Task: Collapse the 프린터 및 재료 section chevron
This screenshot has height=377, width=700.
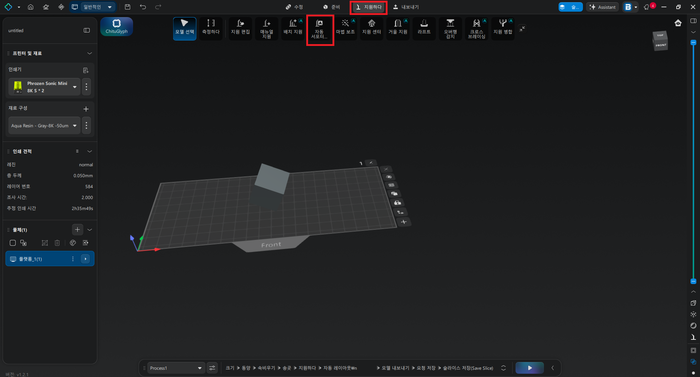Action: [x=89, y=53]
